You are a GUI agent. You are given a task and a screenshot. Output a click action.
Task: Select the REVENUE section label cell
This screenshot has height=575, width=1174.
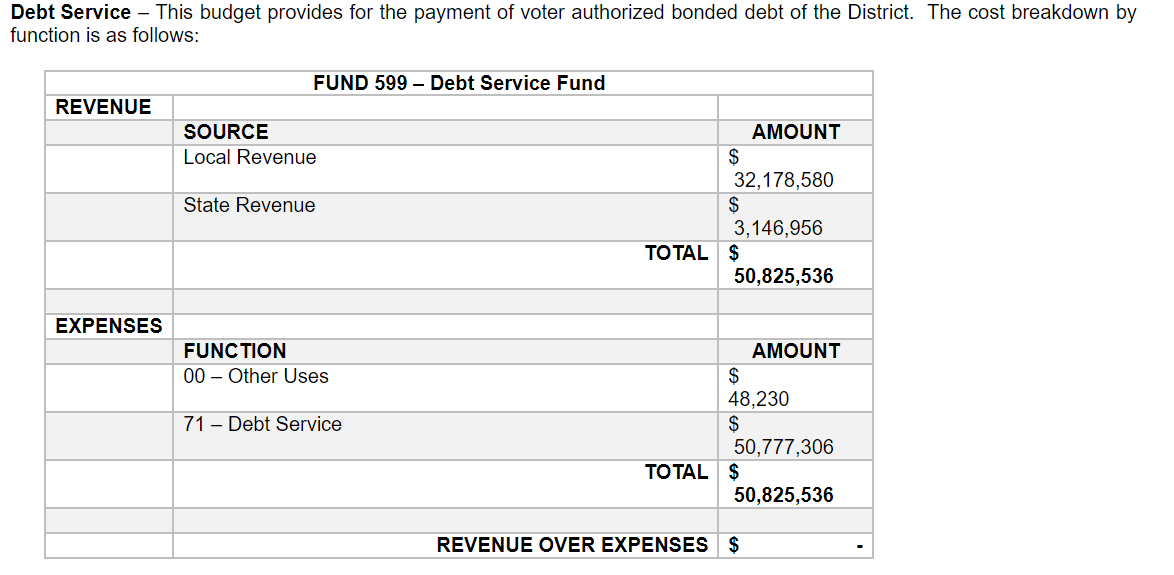click(104, 107)
